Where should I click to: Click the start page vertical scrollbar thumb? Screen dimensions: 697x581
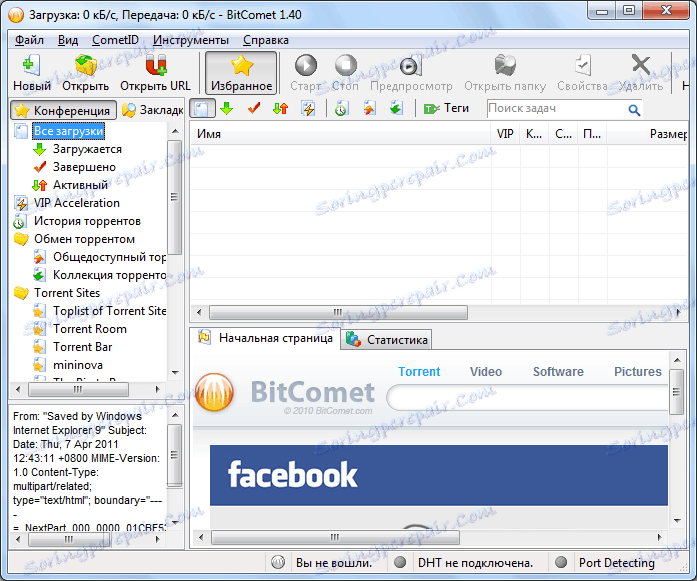(x=676, y=392)
